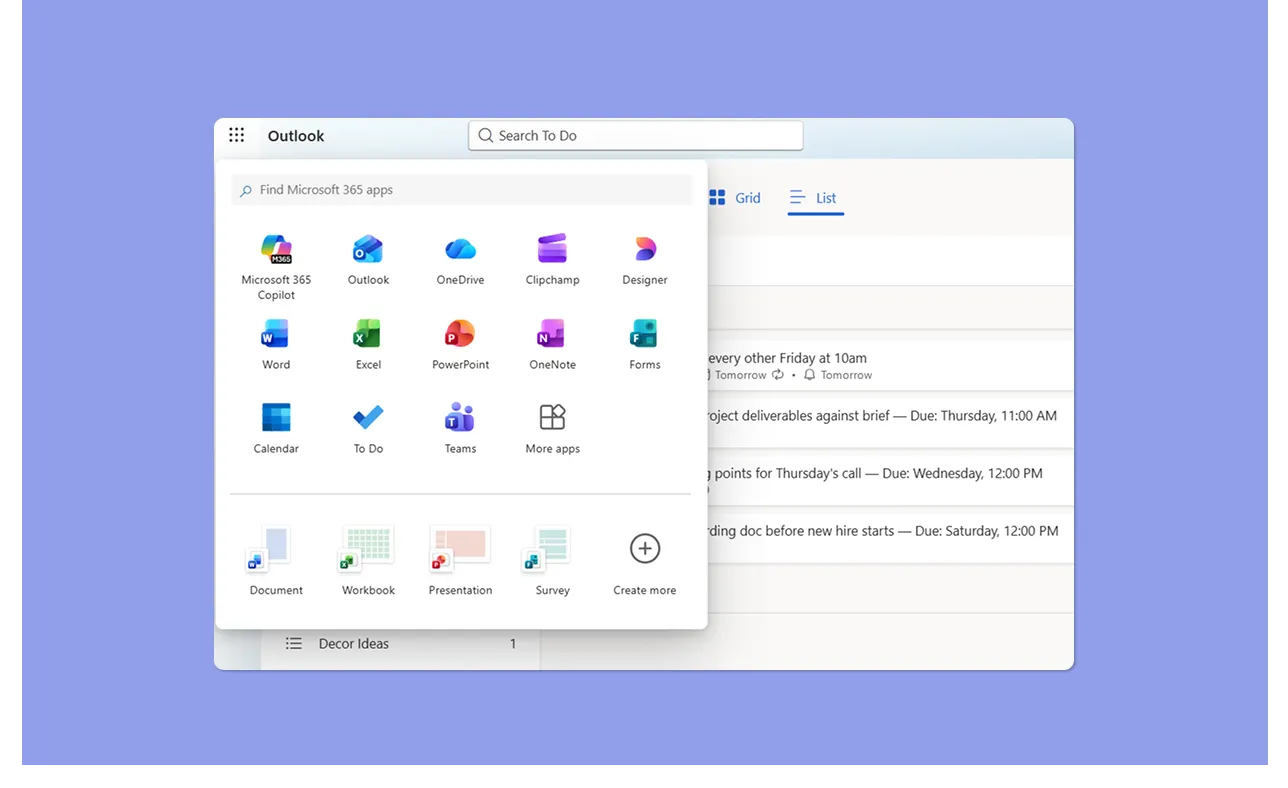Screen dimensions: 1288x788
Task: Switch to List view
Action: (x=814, y=198)
